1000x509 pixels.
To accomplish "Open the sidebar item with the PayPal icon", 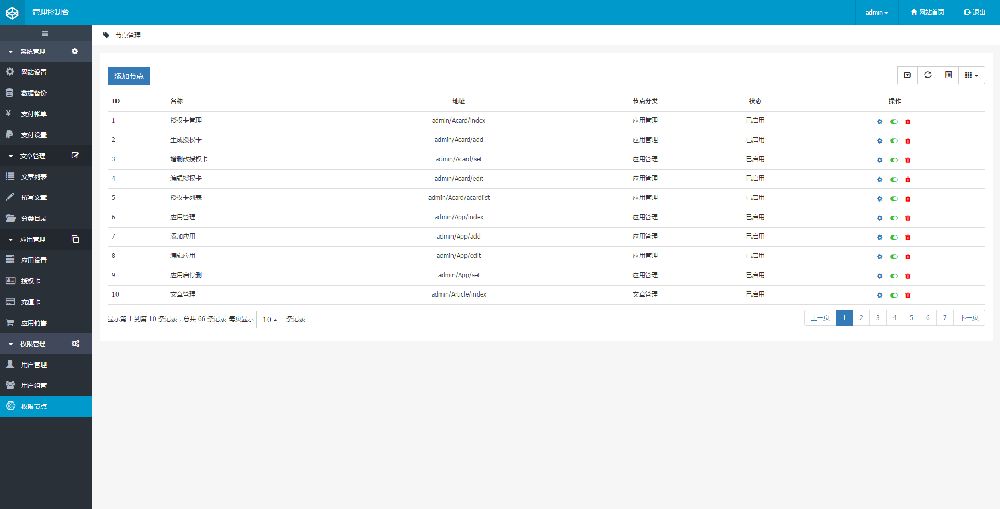I will pyautogui.click(x=46, y=135).
